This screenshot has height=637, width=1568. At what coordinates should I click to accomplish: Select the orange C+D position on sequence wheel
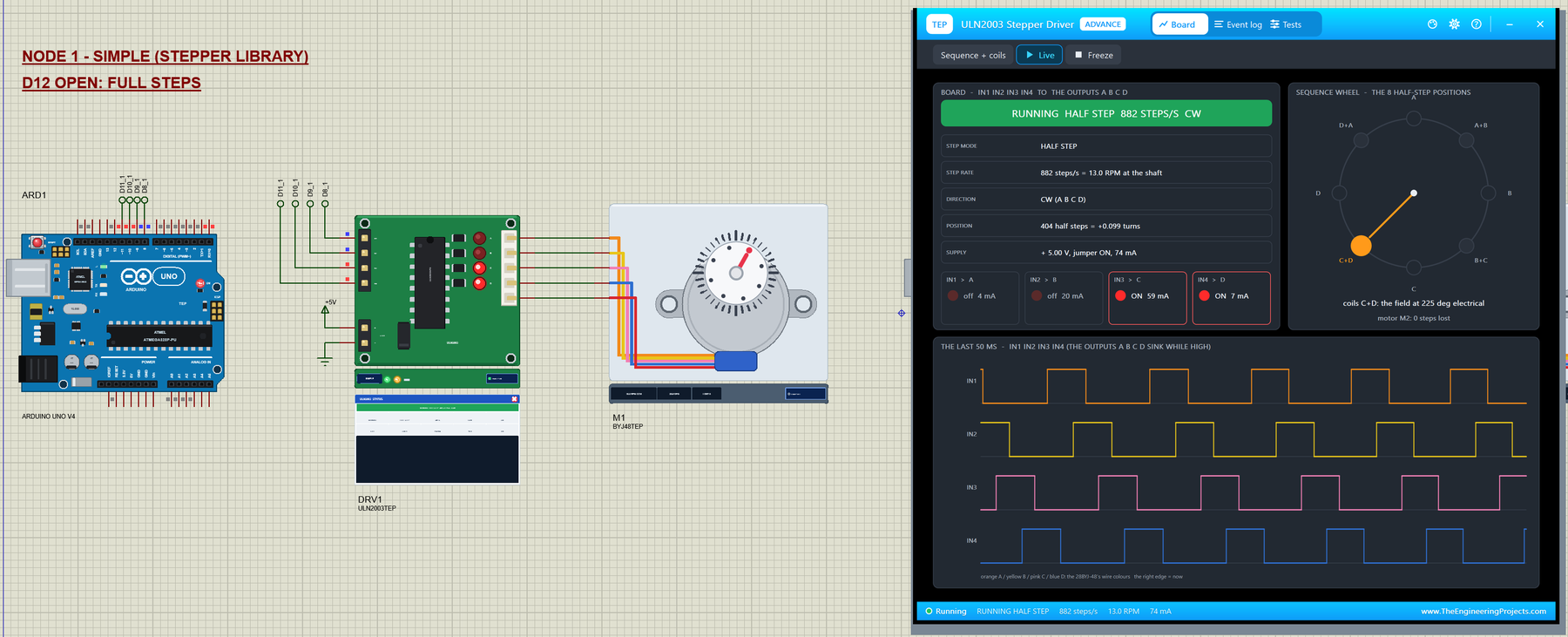[1361, 247]
